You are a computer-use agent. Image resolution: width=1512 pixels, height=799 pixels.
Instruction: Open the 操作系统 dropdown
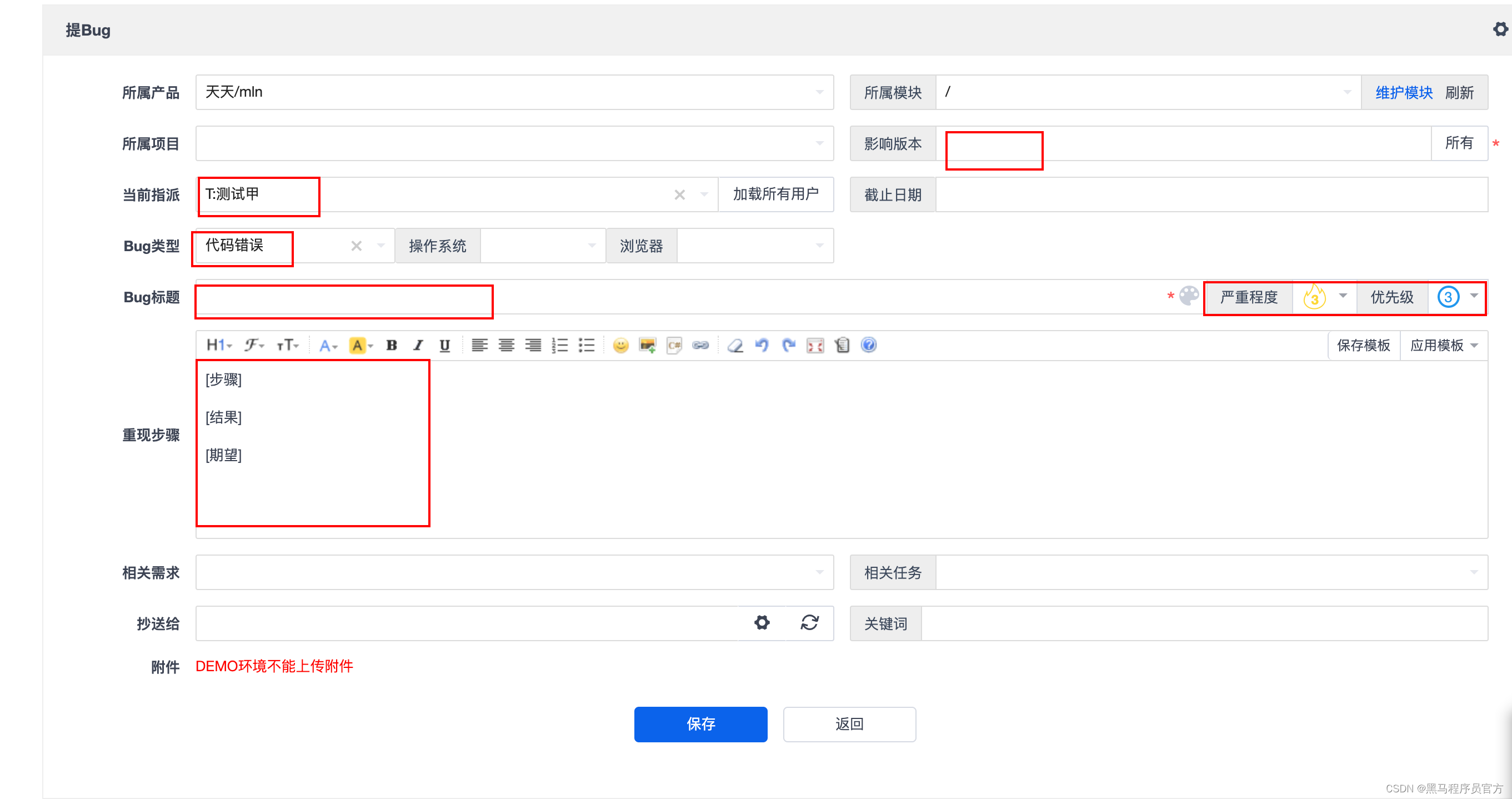(x=592, y=246)
